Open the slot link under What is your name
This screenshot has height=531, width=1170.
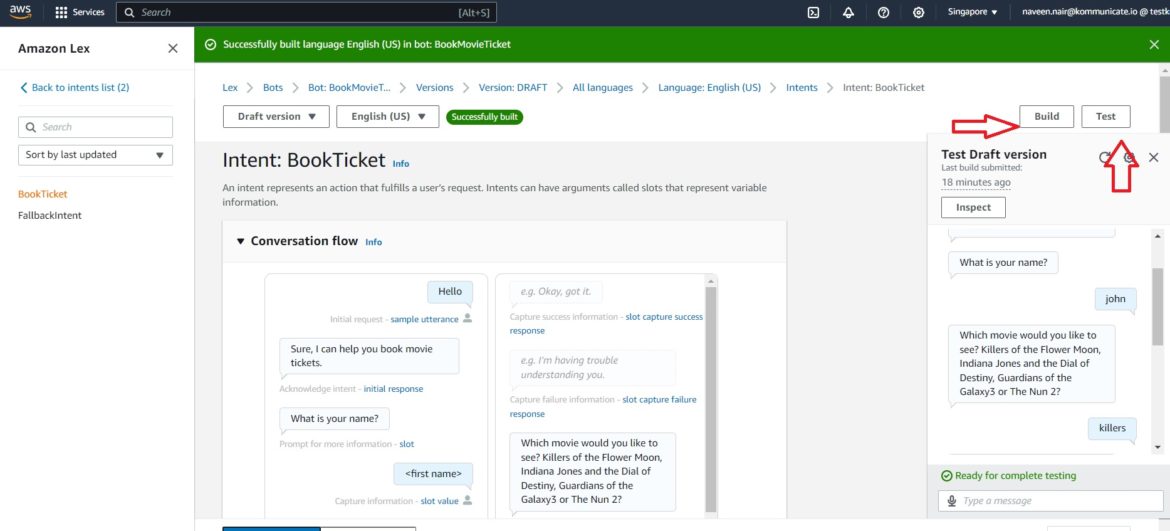407,444
